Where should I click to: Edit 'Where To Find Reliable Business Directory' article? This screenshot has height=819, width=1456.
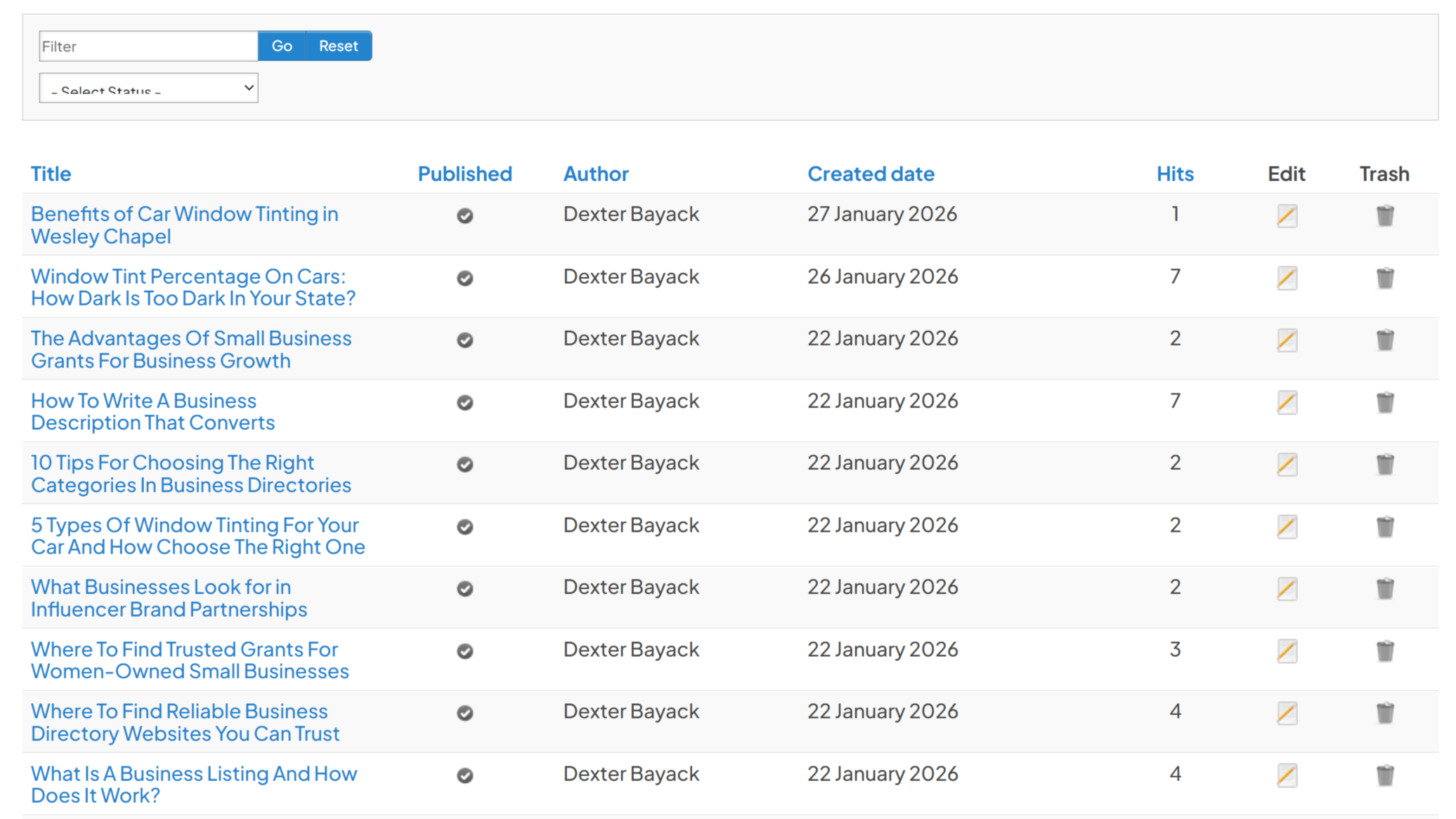coord(1287,713)
